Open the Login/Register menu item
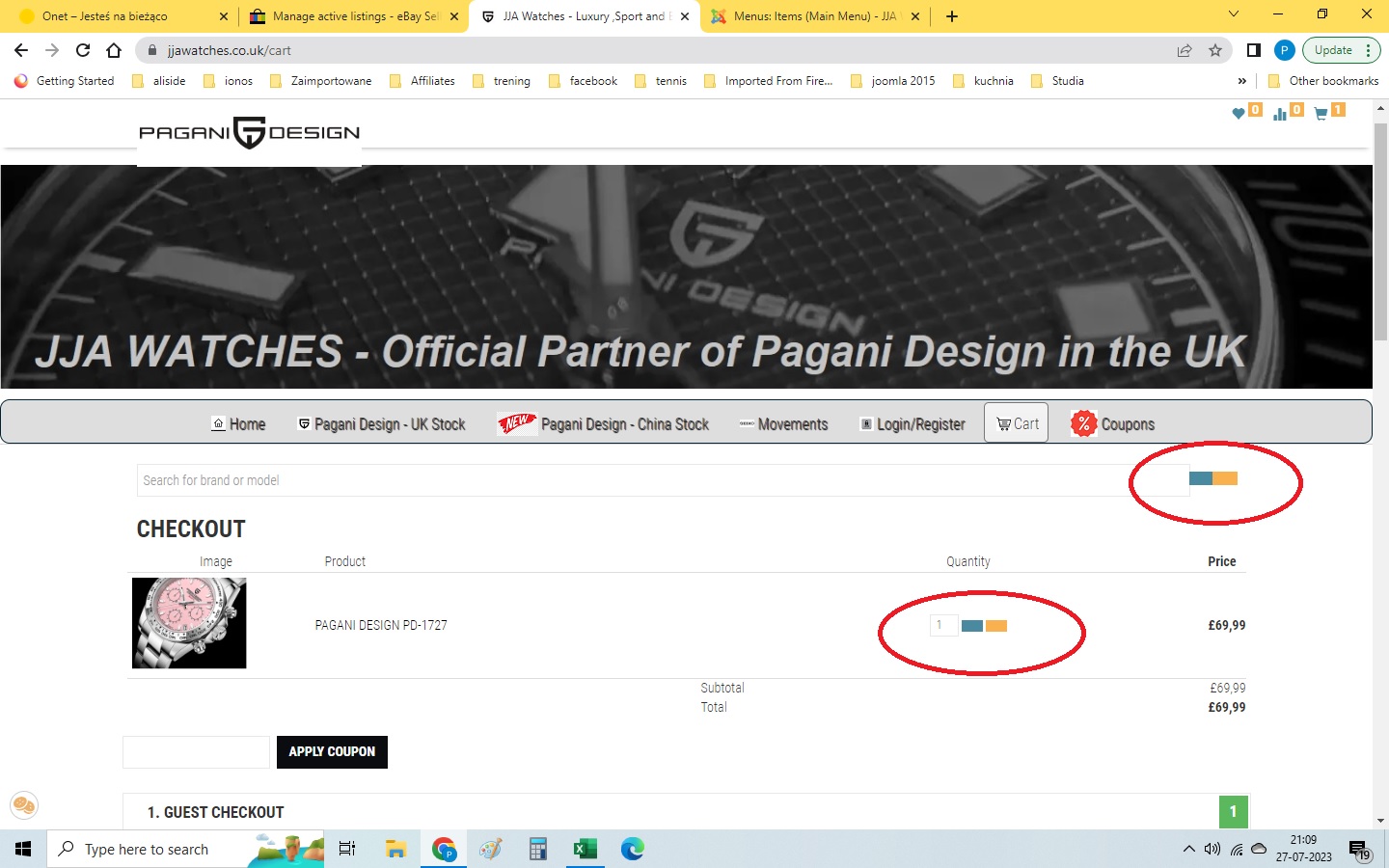The height and width of the screenshot is (868, 1389). [x=912, y=424]
